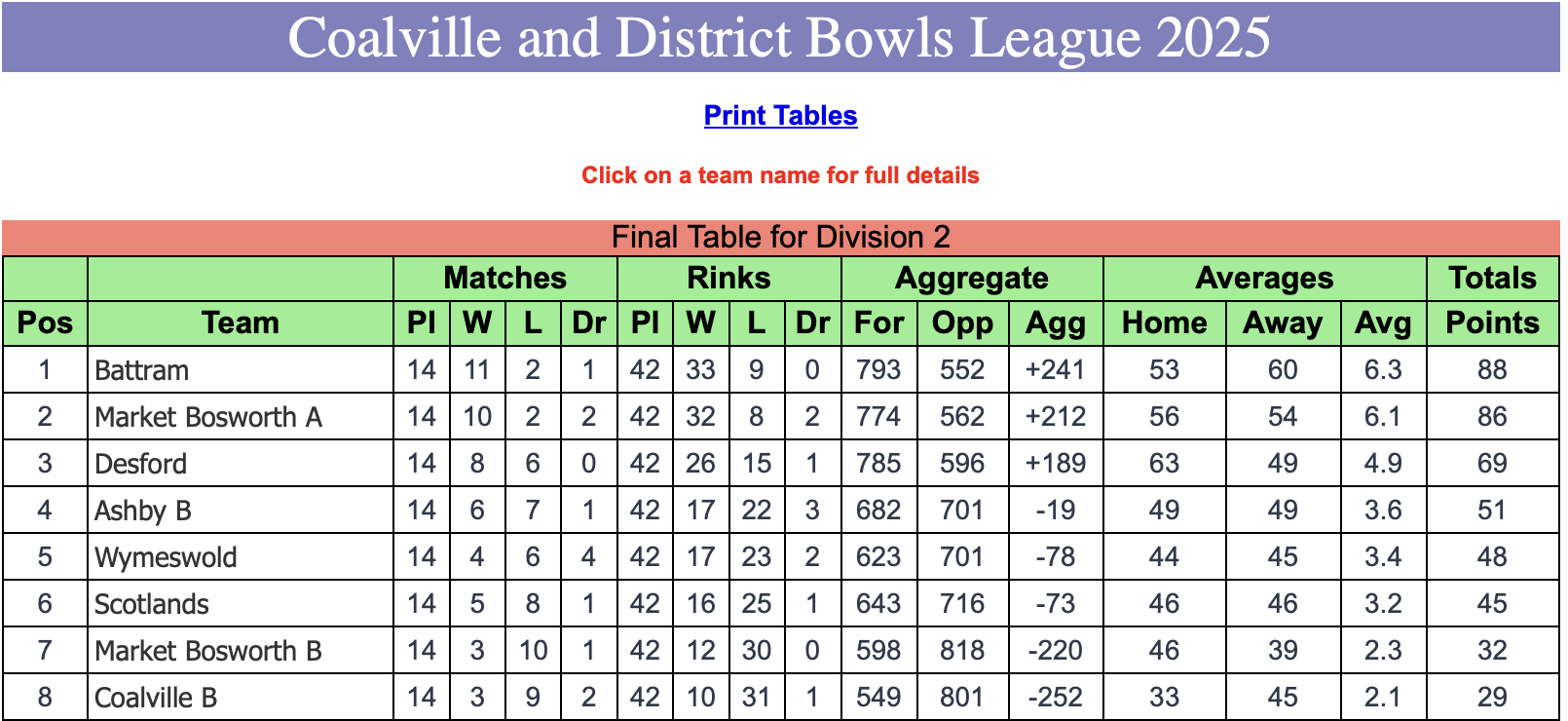Click the Pos column header
The height and width of the screenshot is (721, 1568).
click(x=45, y=323)
